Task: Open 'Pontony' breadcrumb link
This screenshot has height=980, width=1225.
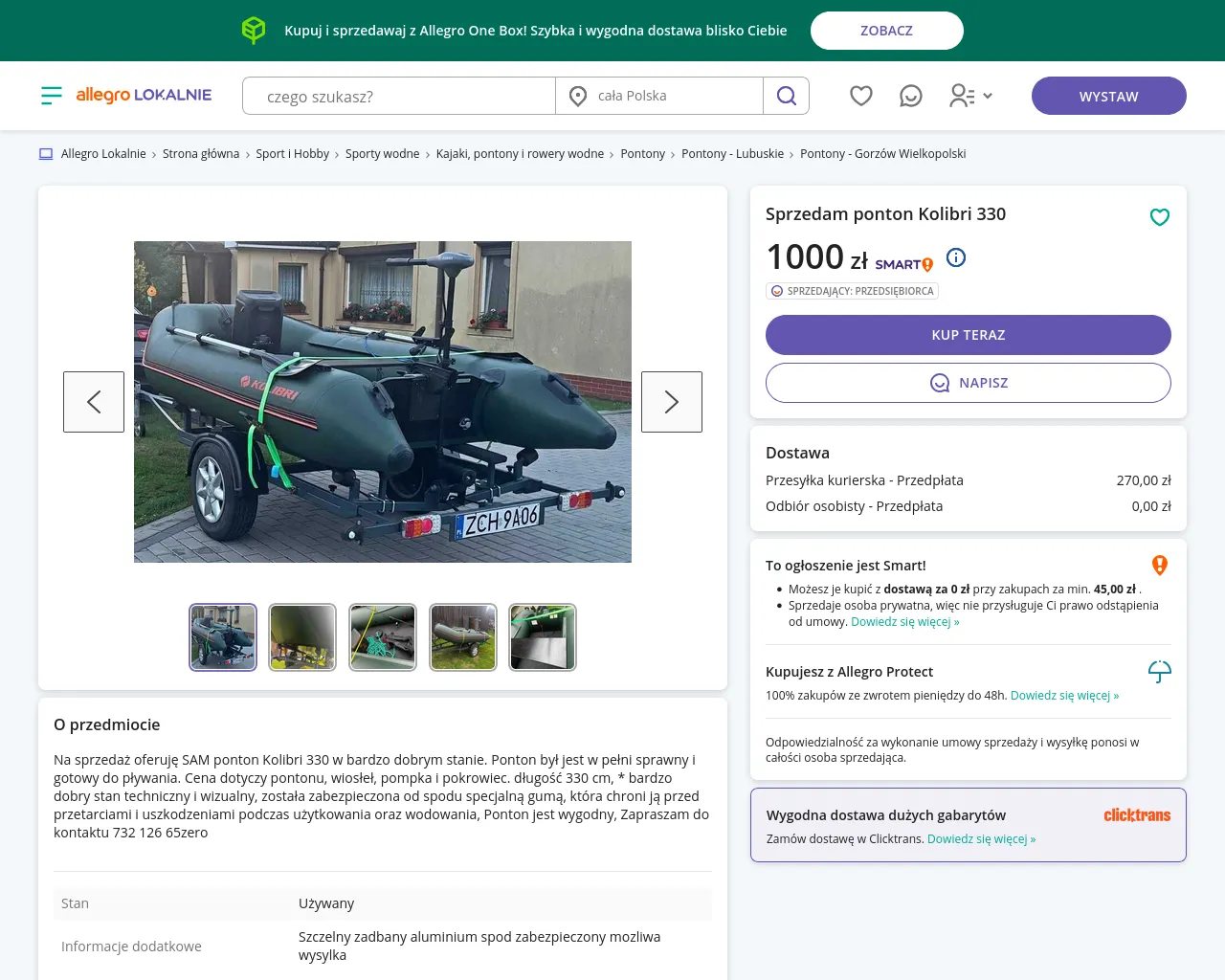Action: click(x=642, y=154)
